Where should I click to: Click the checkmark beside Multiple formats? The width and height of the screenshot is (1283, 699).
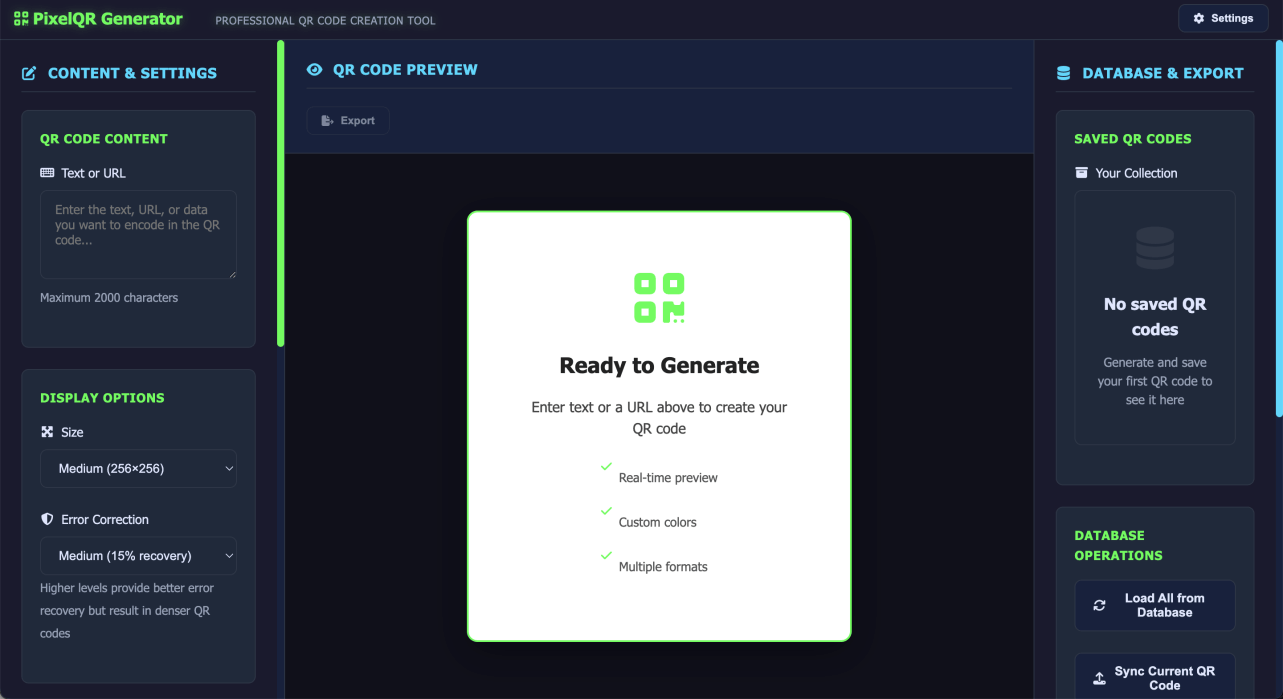(606, 555)
